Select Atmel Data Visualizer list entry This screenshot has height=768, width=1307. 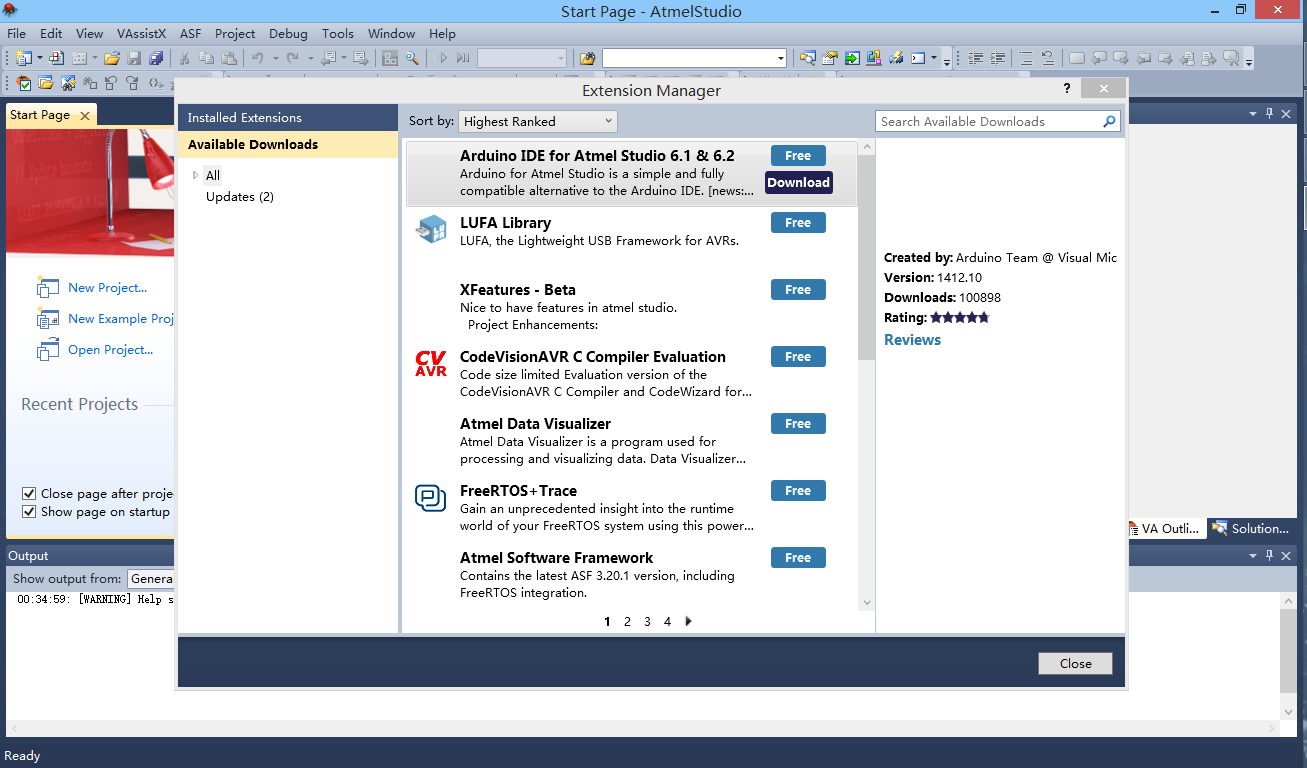coord(631,441)
